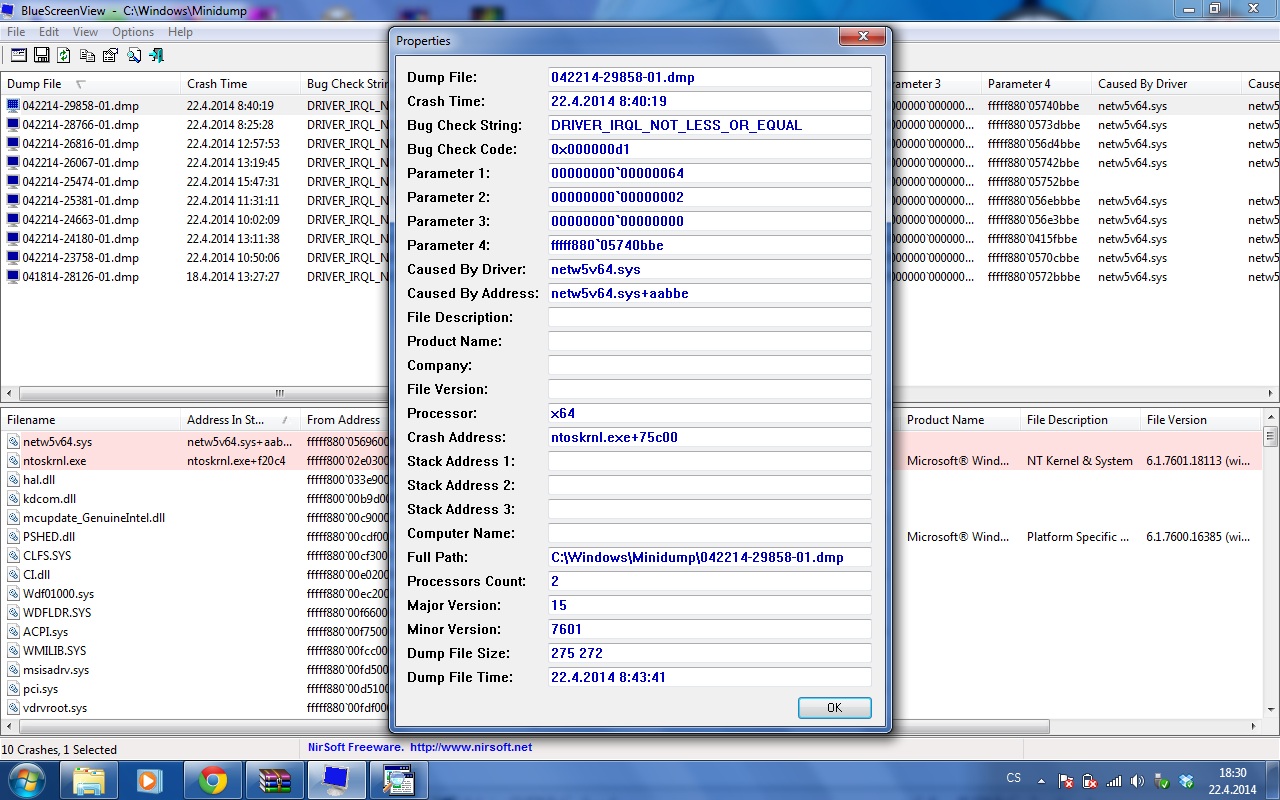Sort lower pane by File Version header
This screenshot has height=800, width=1280.
coord(1200,420)
